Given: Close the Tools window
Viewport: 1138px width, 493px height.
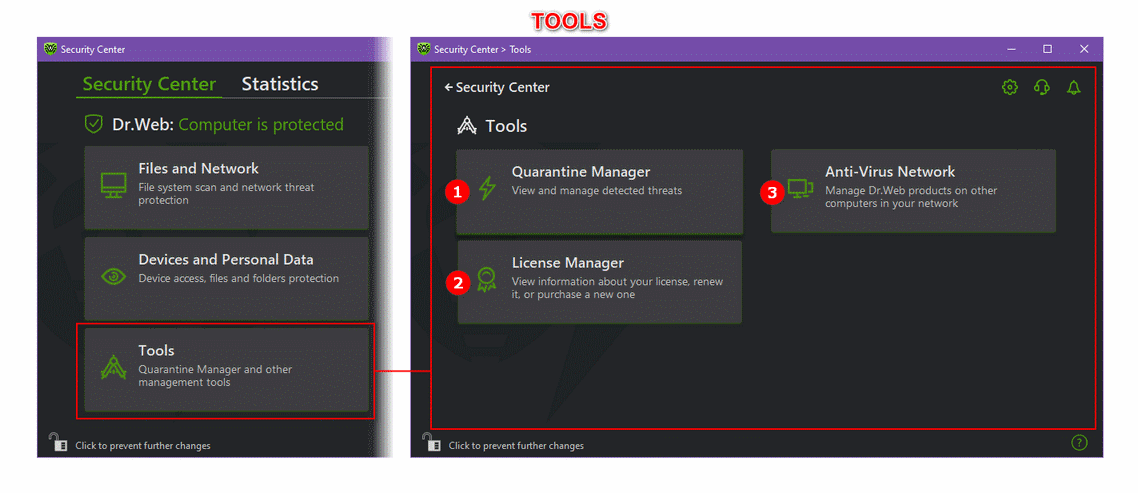Looking at the screenshot, I should [1084, 49].
